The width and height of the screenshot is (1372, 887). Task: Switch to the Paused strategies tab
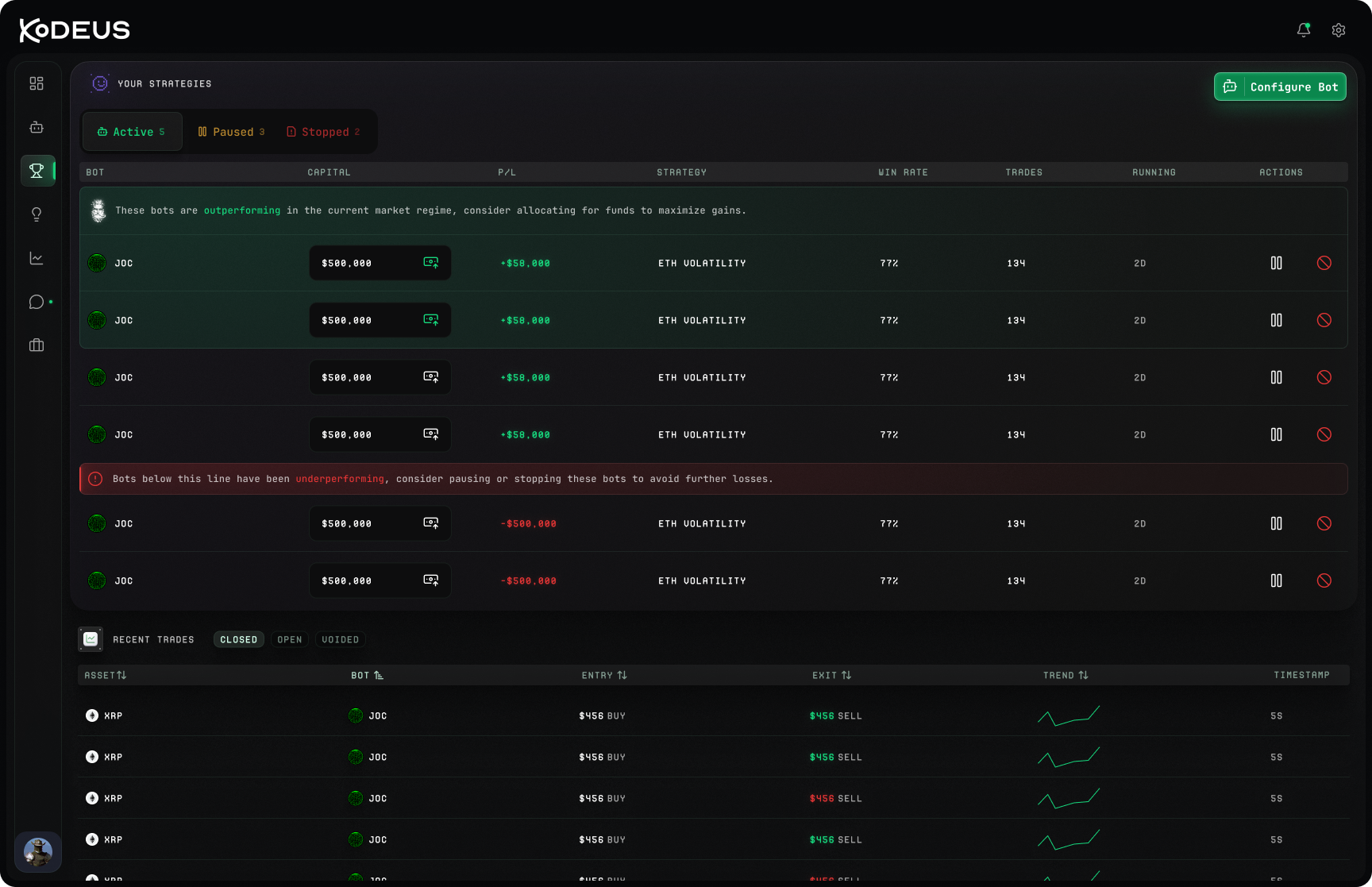(231, 132)
